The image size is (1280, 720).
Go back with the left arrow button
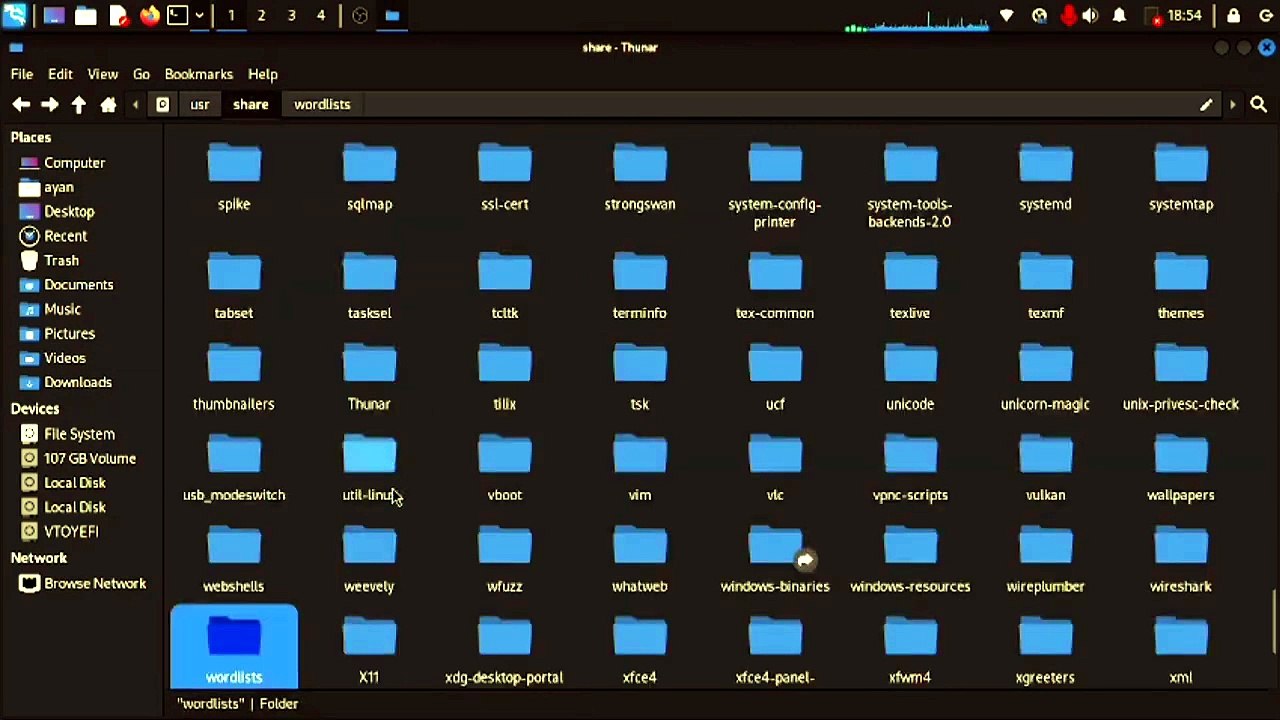coord(21,104)
